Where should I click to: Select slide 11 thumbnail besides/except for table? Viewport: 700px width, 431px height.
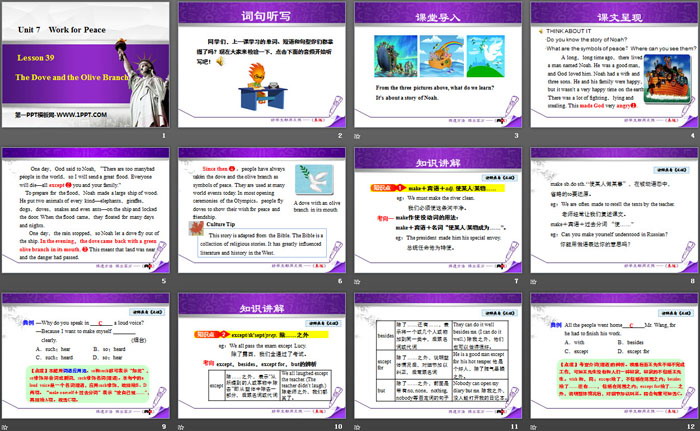click(x=438, y=356)
